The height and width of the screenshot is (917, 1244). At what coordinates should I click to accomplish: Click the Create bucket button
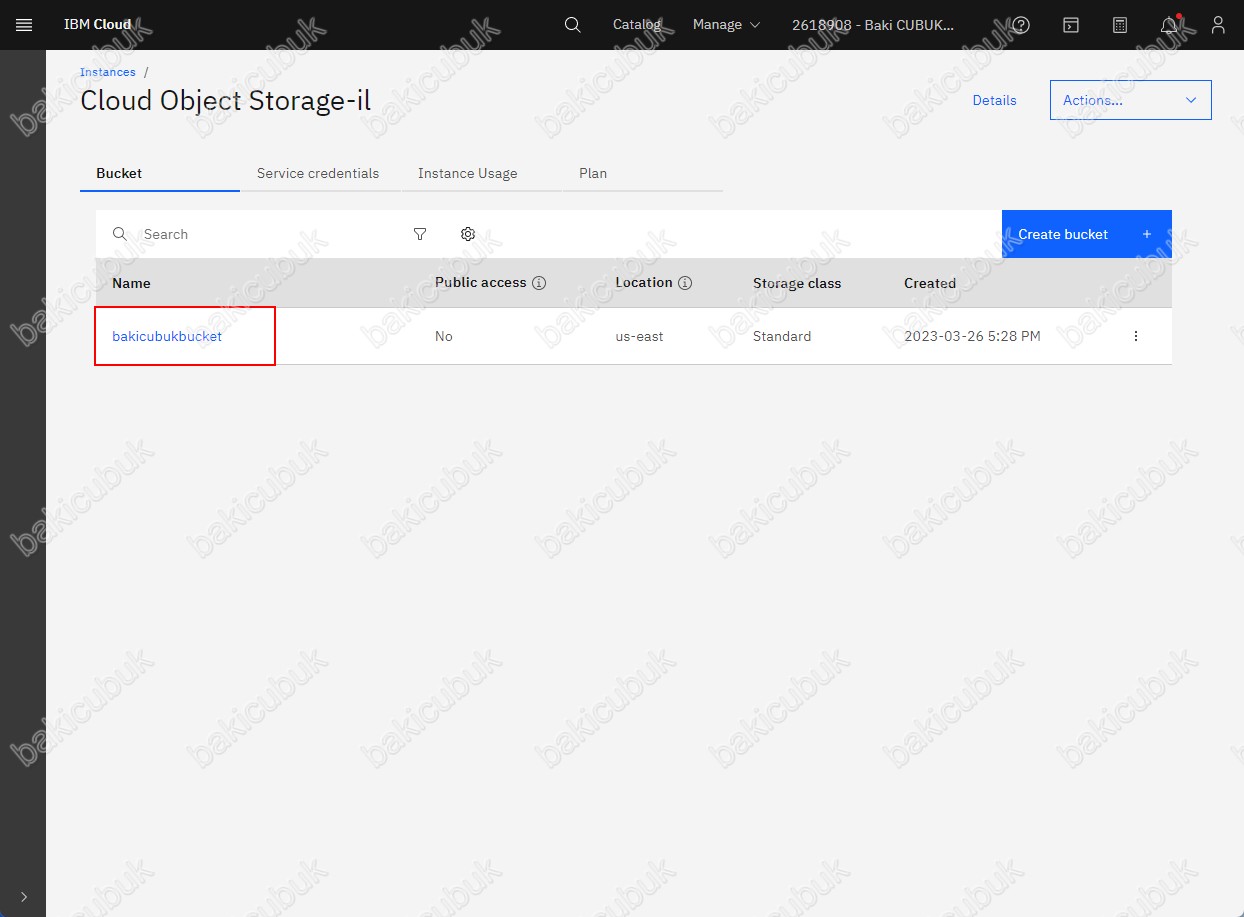point(1087,234)
